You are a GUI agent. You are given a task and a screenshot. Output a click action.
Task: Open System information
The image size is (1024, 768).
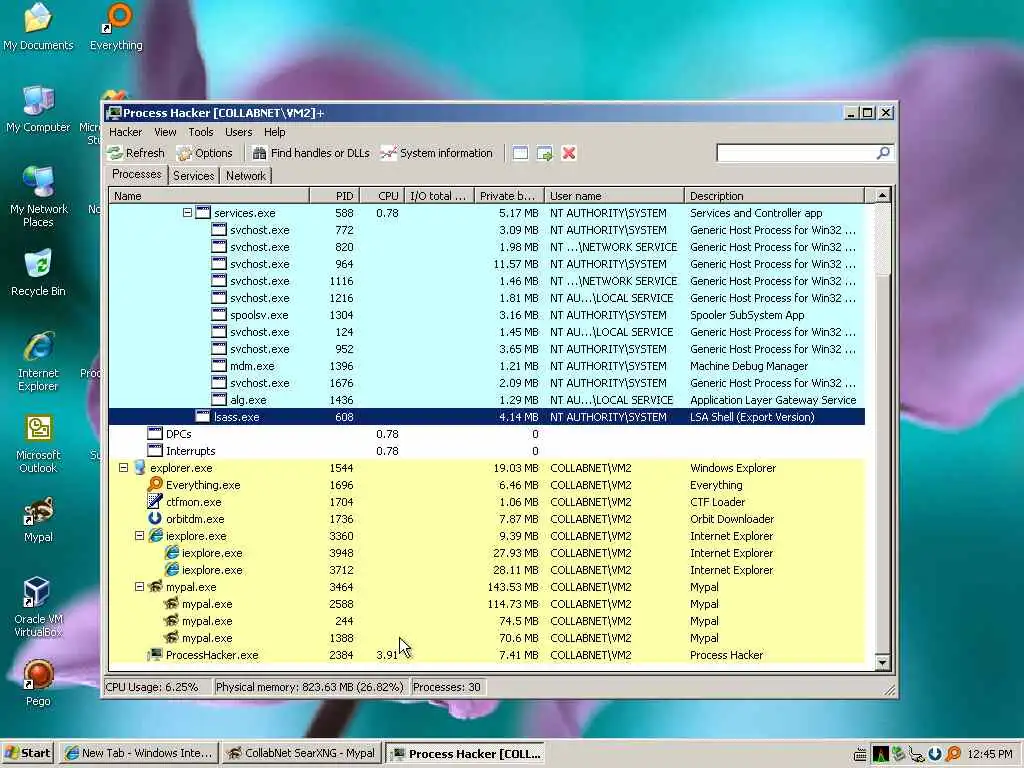pyautogui.click(x=437, y=153)
